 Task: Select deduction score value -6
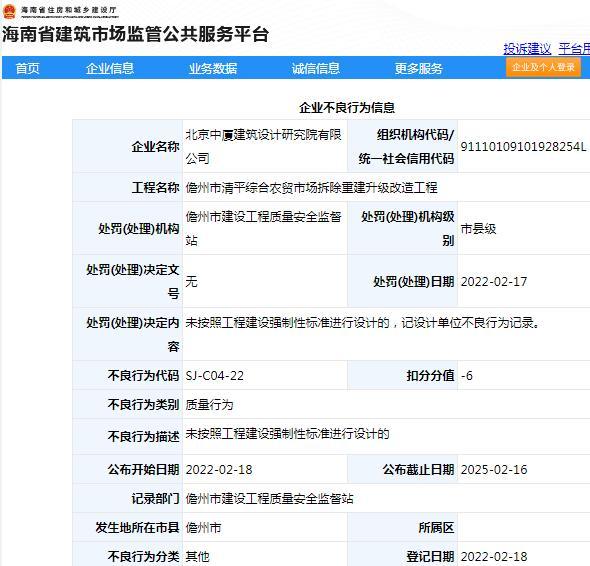pyautogui.click(x=467, y=376)
